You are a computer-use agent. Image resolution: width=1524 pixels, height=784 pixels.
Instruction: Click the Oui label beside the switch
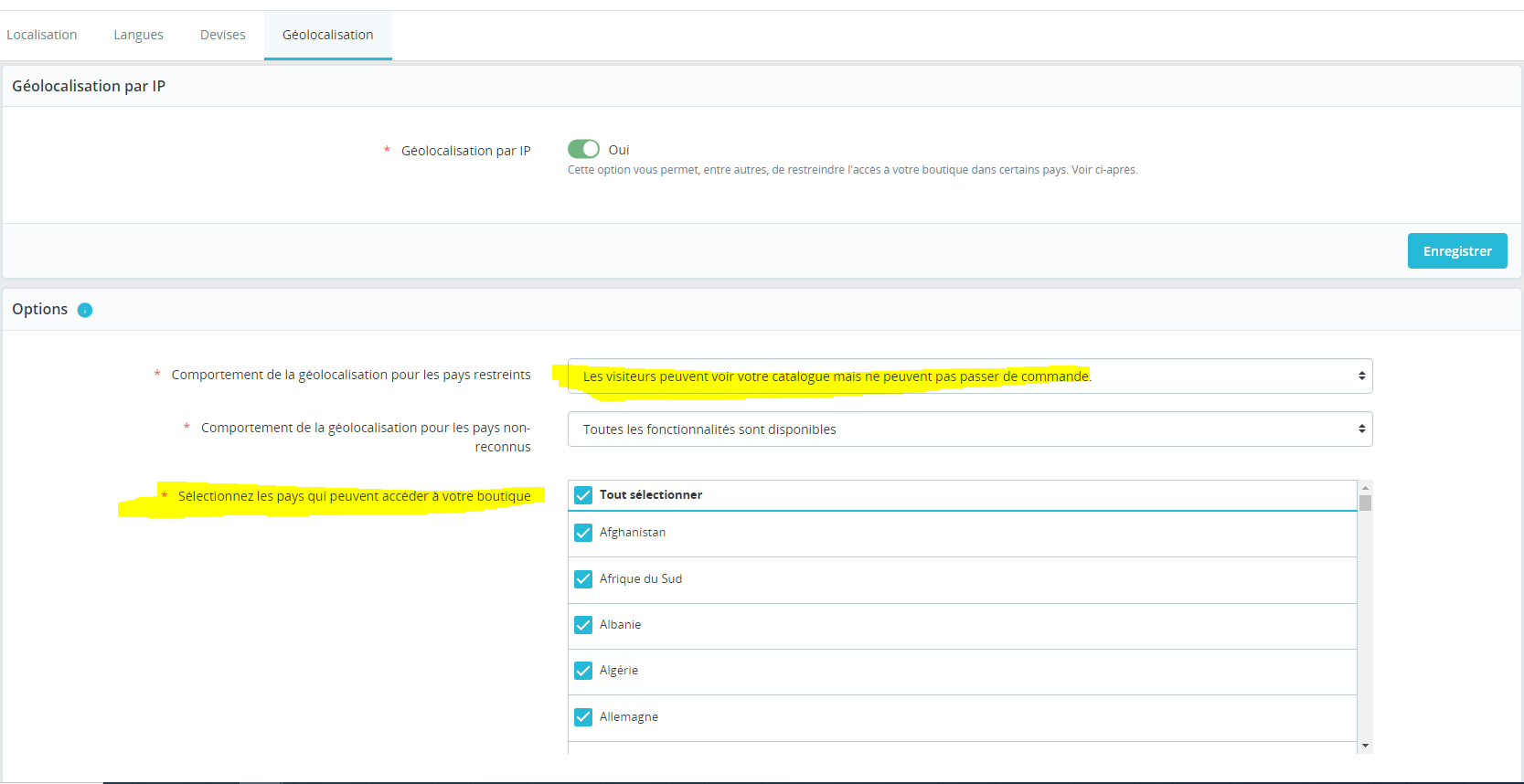[x=619, y=150]
